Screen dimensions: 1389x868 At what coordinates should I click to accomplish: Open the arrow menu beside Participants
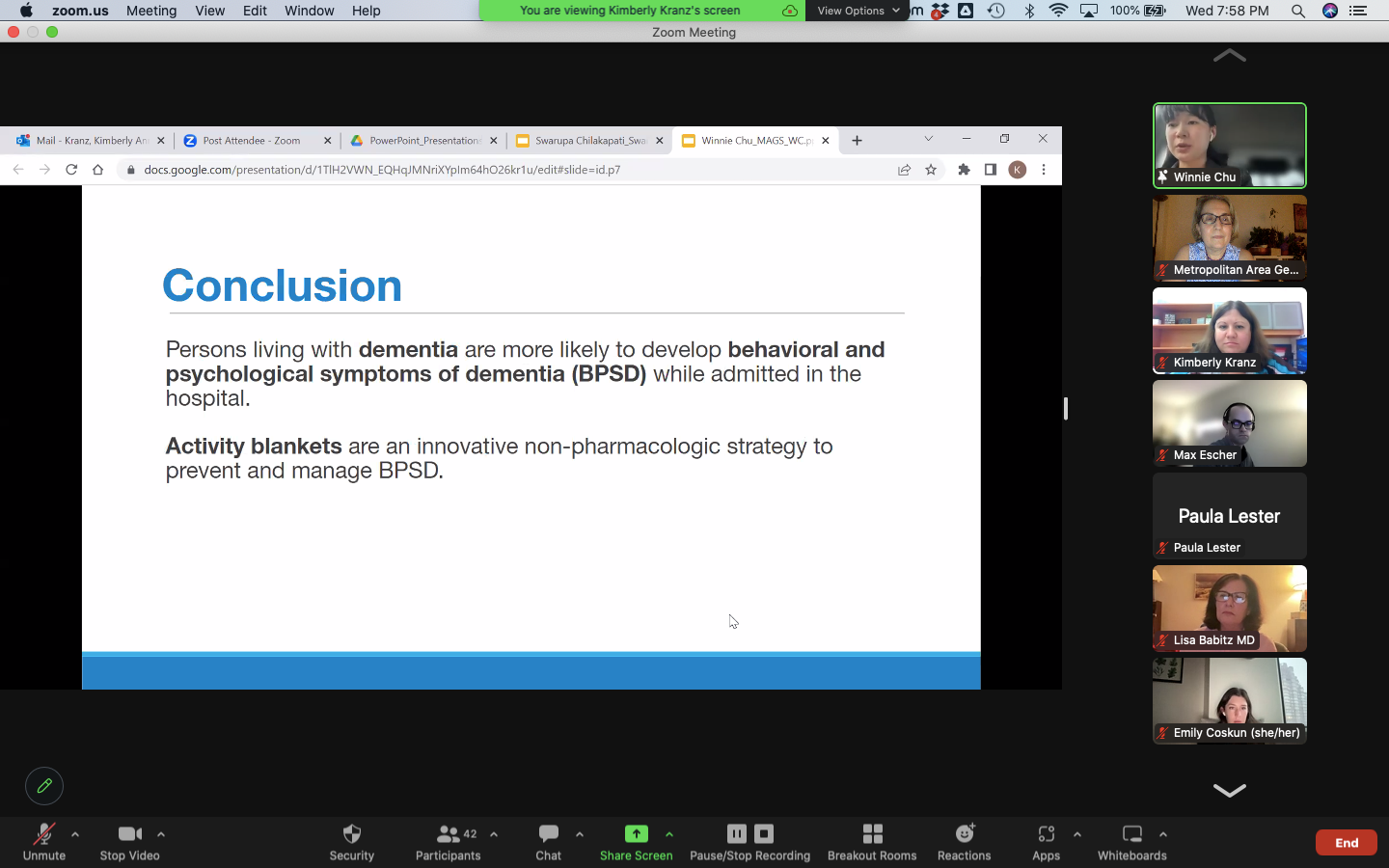point(494,834)
